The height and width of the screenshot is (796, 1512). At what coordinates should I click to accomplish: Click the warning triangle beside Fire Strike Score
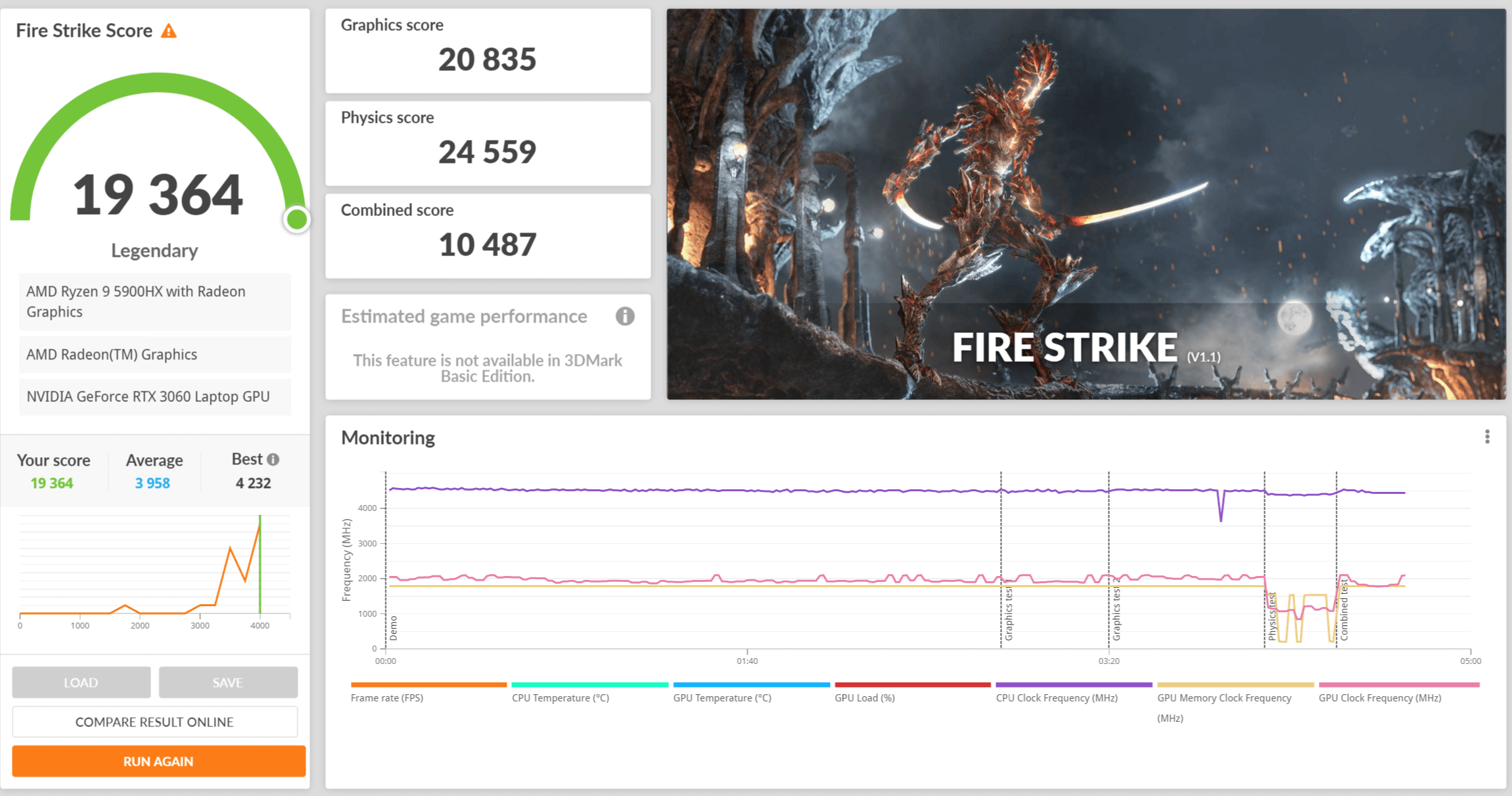point(169,31)
